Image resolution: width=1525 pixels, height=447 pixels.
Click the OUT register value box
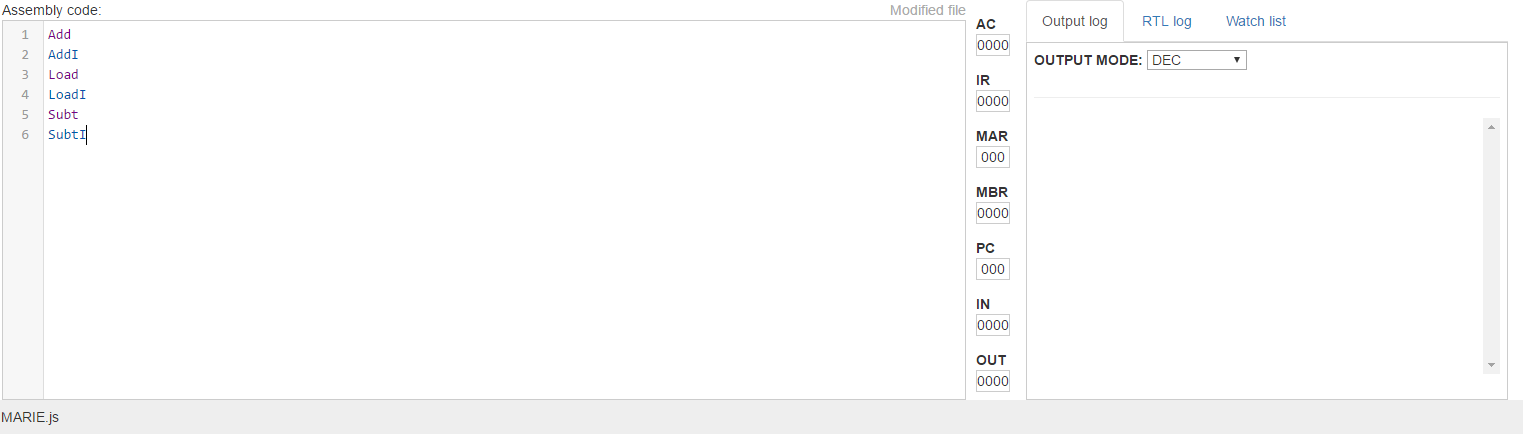click(993, 381)
